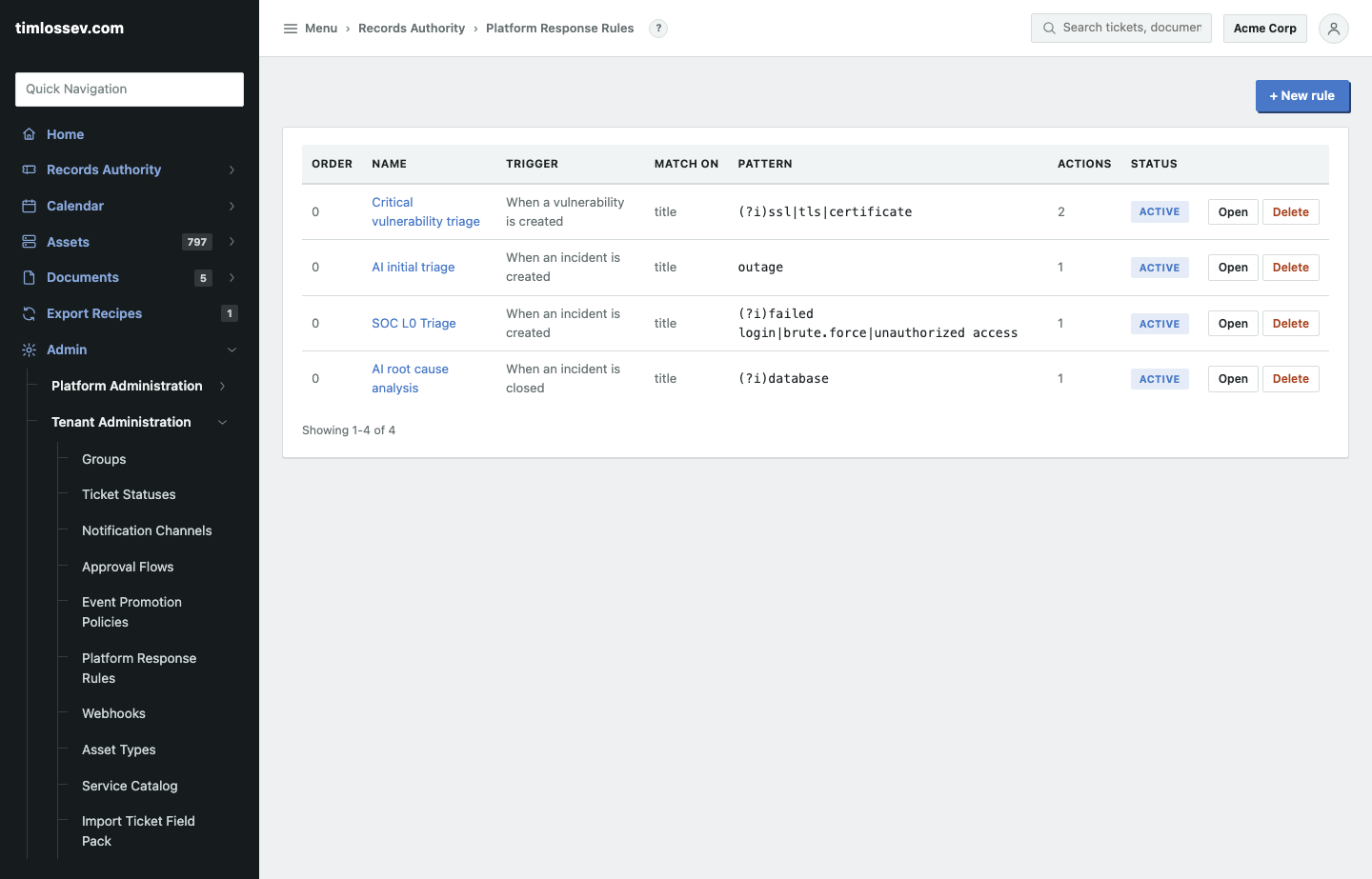The width and height of the screenshot is (1372, 879).
Task: Select Notification Channels menu item
Action: 147,530
